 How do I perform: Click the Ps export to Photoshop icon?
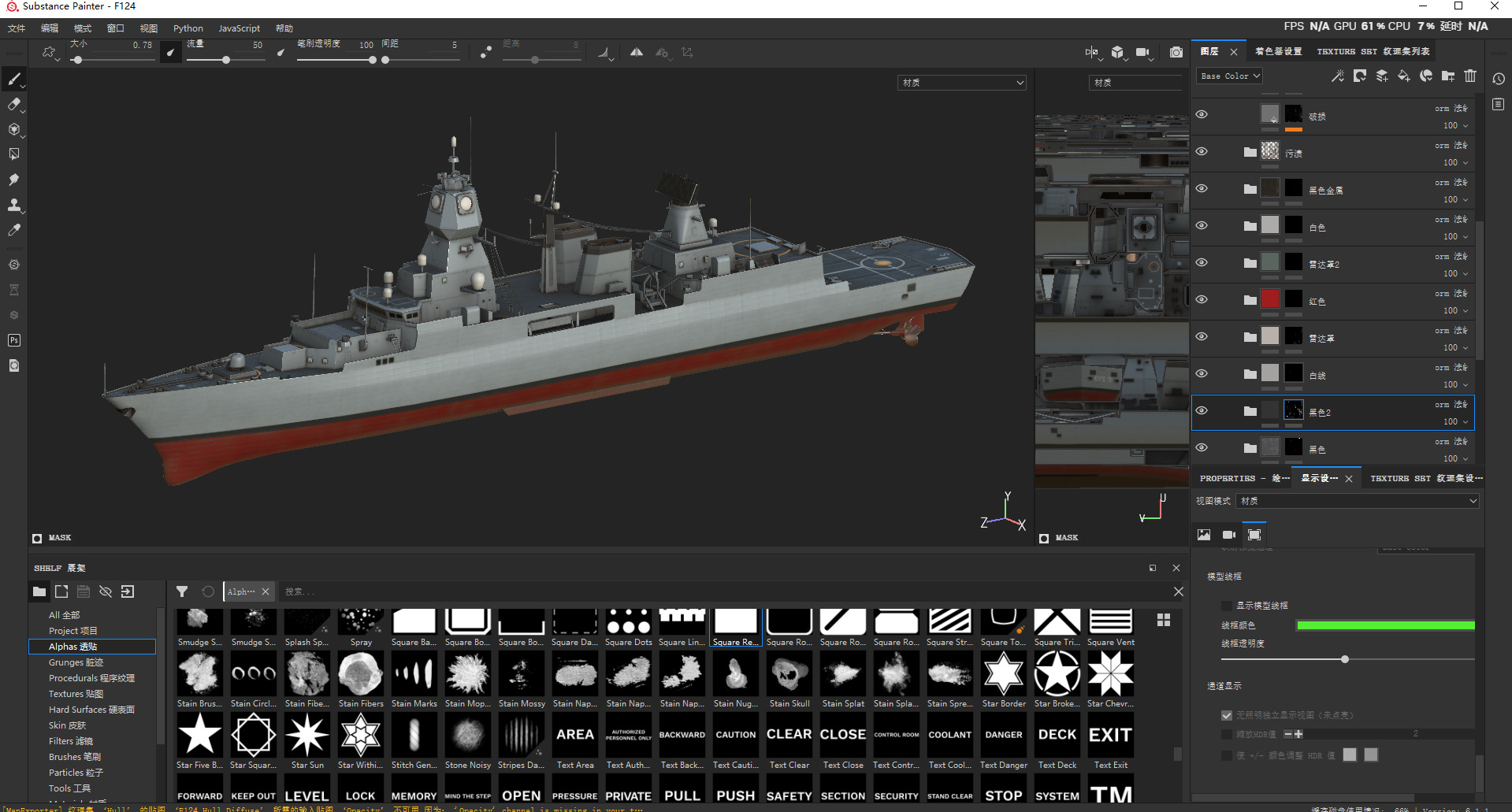tap(14, 340)
